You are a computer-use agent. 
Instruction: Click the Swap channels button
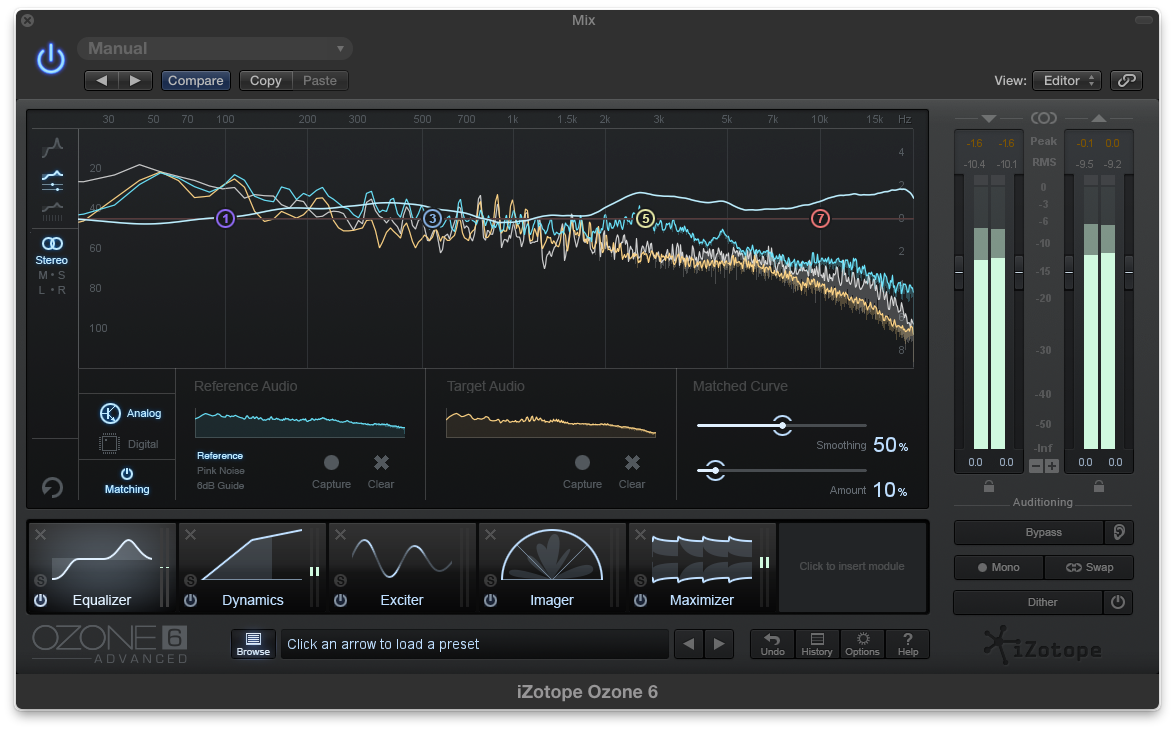coord(1090,568)
